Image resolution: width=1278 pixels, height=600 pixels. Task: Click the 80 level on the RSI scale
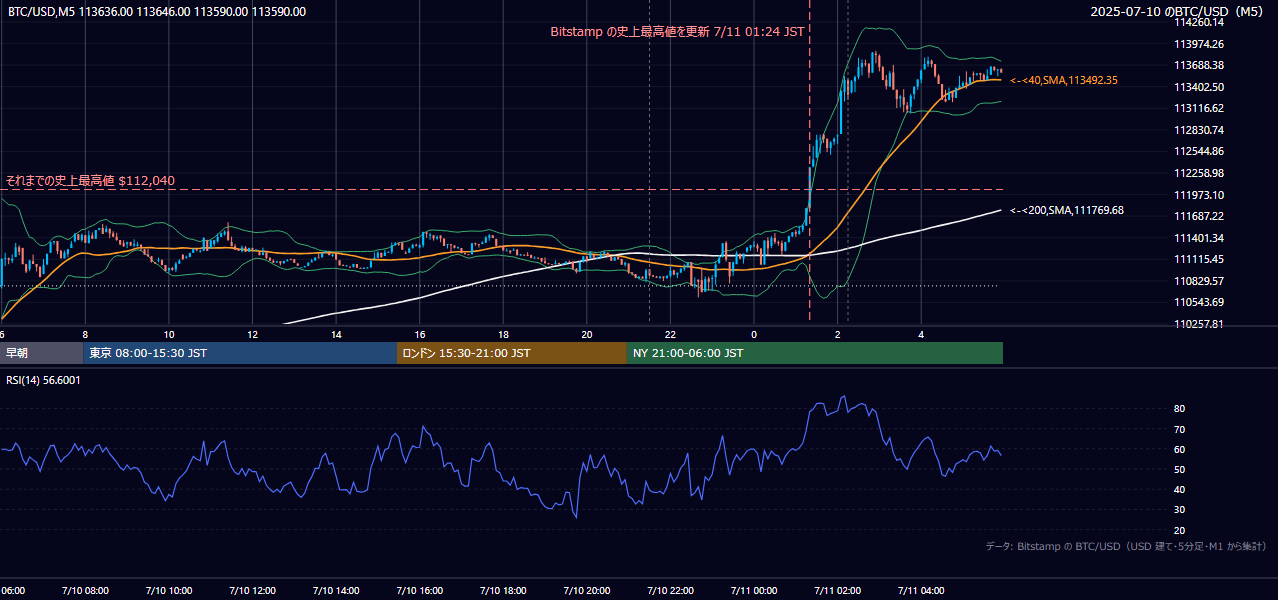pyautogui.click(x=1179, y=409)
